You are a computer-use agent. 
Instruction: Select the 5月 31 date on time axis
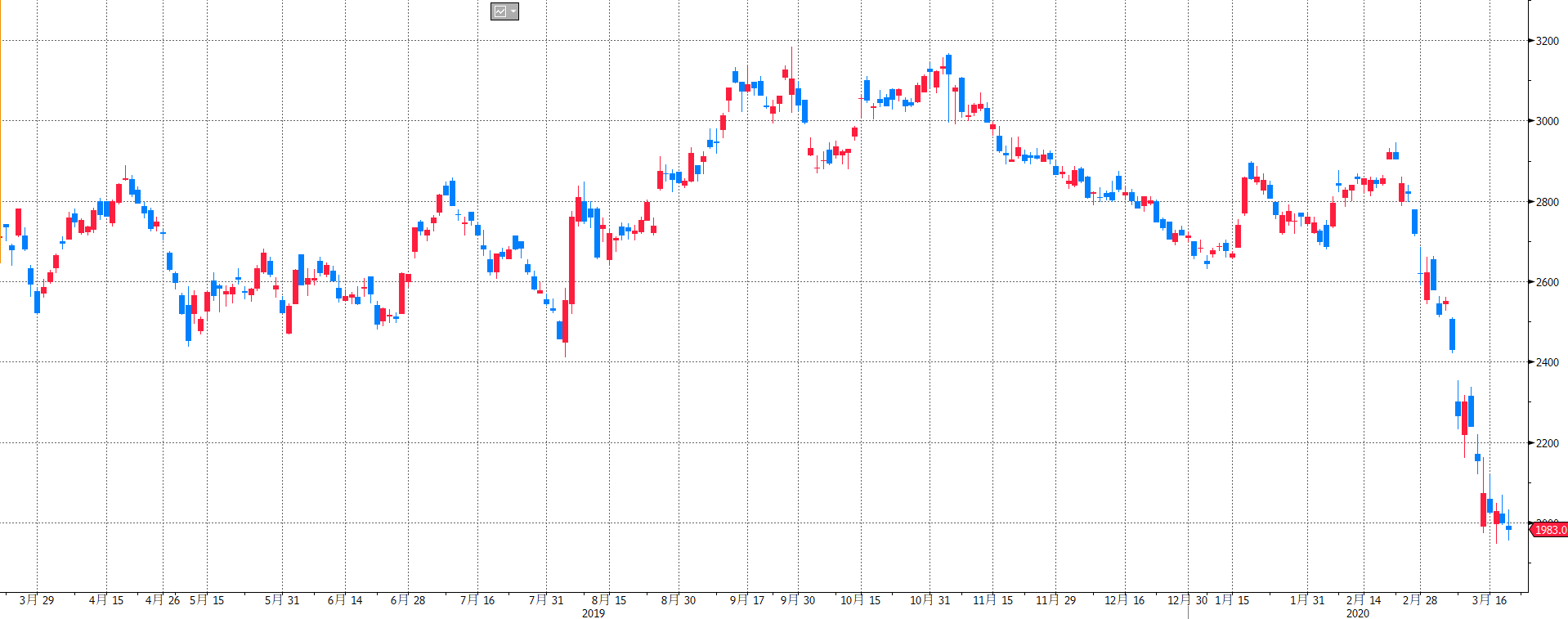point(282,600)
